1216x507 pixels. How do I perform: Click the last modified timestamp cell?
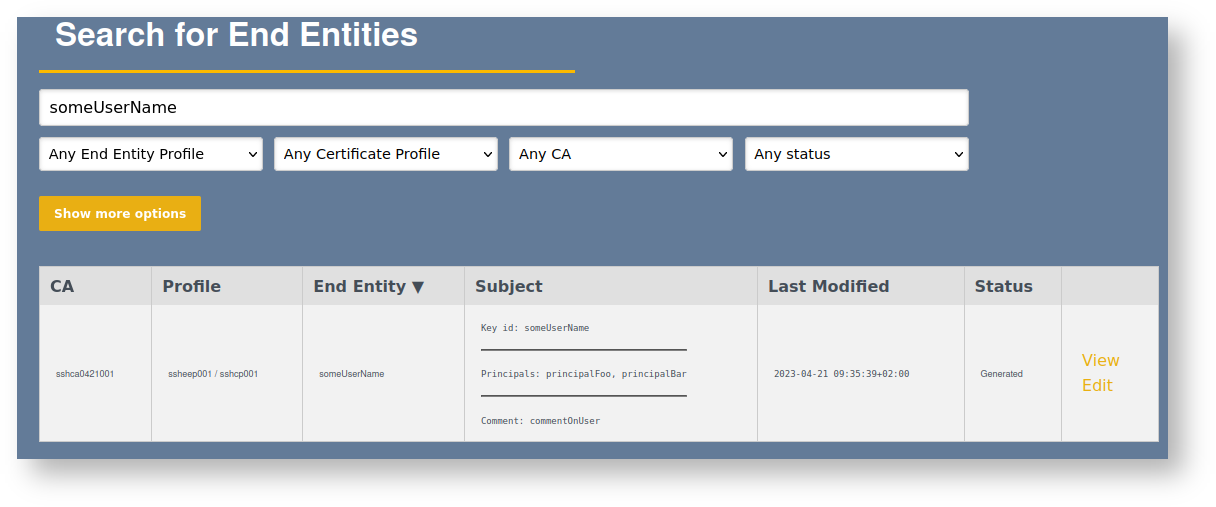841,374
